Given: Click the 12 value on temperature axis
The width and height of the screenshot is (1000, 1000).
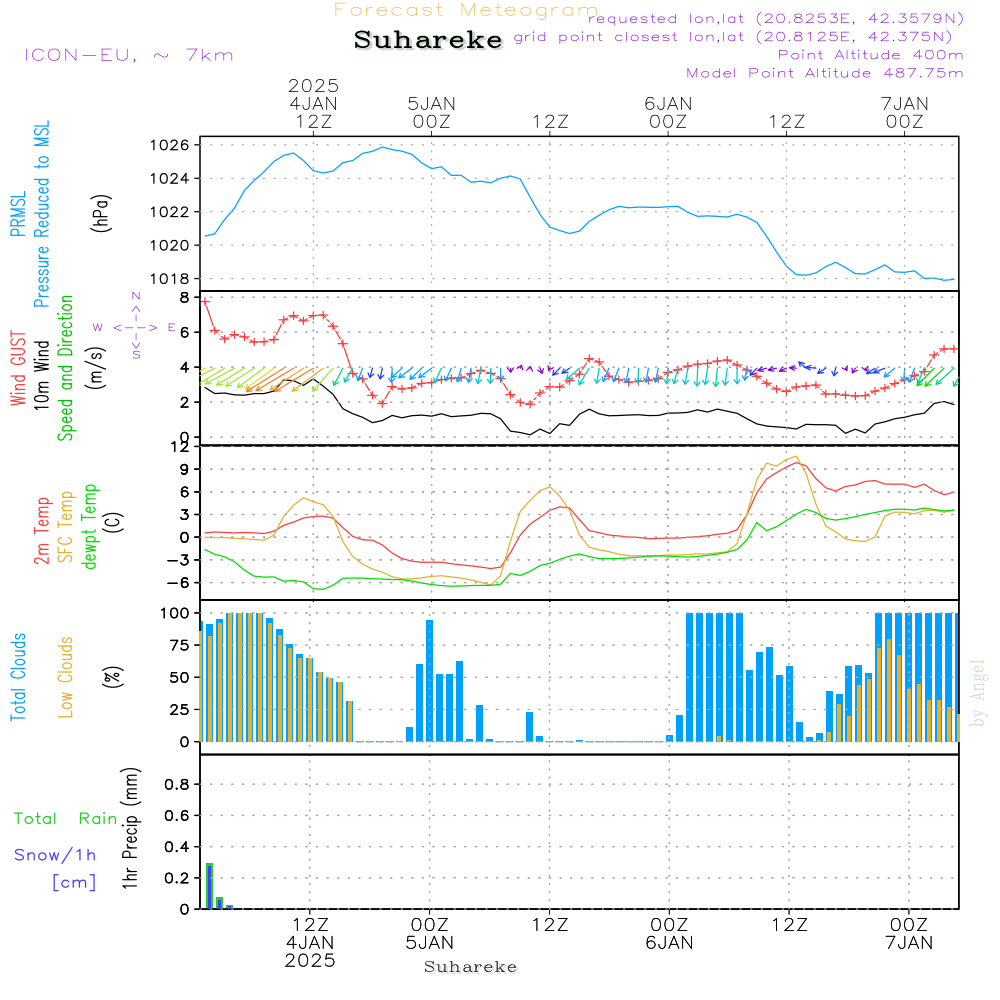Looking at the screenshot, I should click(x=180, y=447).
